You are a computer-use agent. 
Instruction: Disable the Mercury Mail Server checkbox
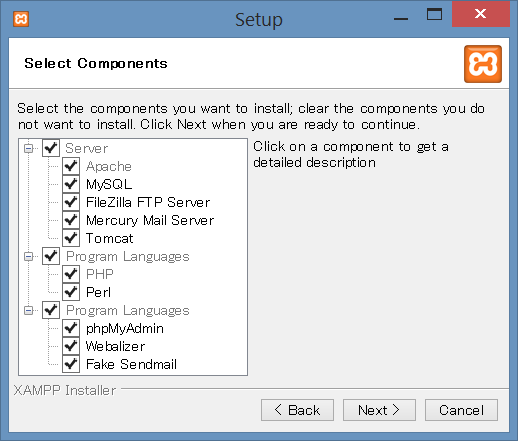(x=71, y=220)
